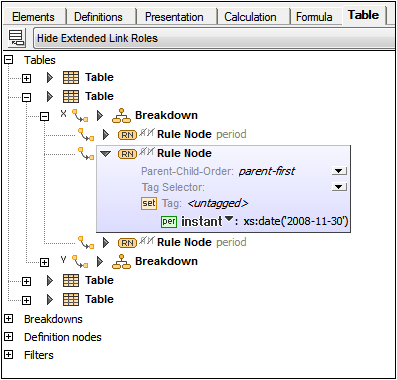Expand the Definition nodes section
This screenshot has height=380, width=397.
(9, 337)
